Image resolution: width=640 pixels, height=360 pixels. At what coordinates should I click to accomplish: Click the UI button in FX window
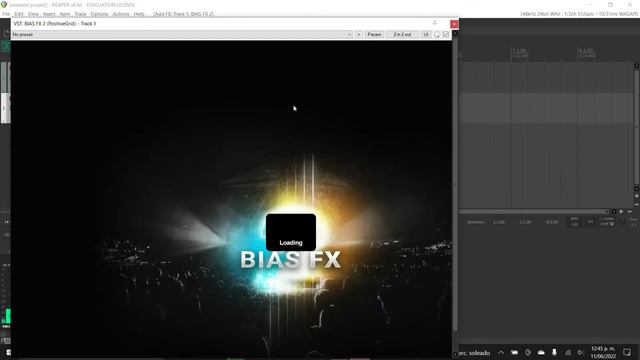click(x=426, y=35)
